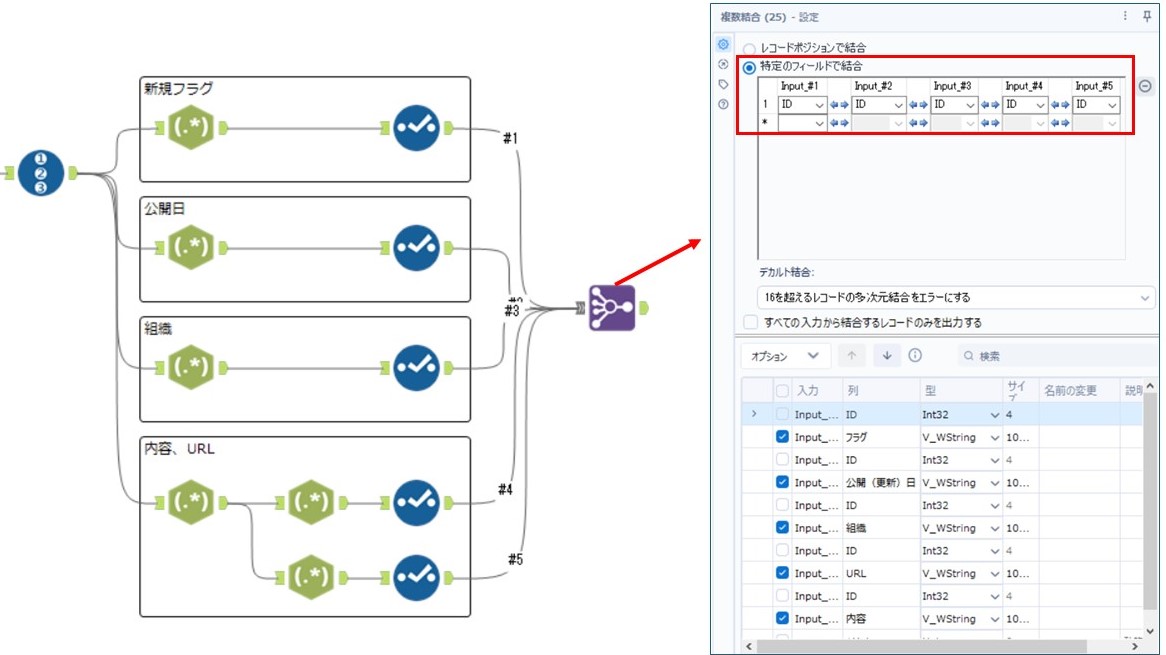
Task: Select the Join Multiple tool on canvas
Action: pos(611,309)
